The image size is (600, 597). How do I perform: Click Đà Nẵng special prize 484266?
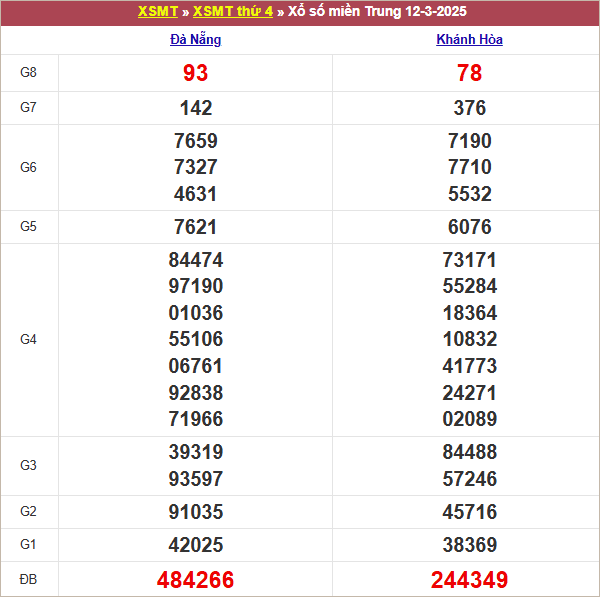(196, 580)
